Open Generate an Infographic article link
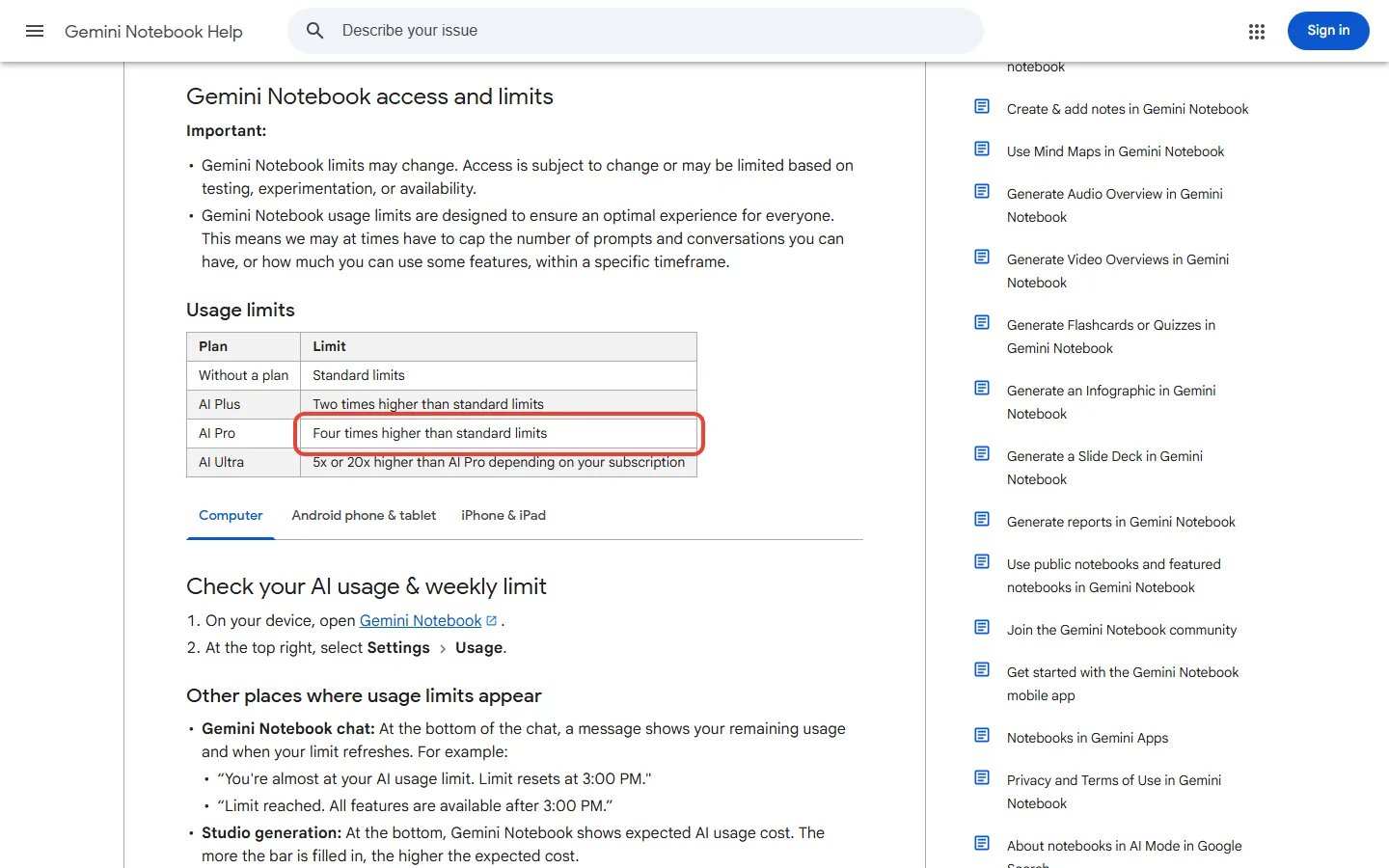 click(x=1111, y=402)
